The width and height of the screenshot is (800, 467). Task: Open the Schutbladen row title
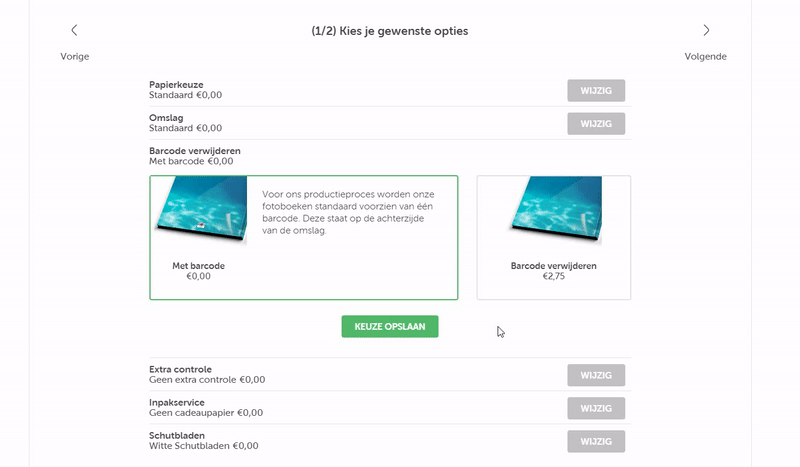[x=178, y=435]
